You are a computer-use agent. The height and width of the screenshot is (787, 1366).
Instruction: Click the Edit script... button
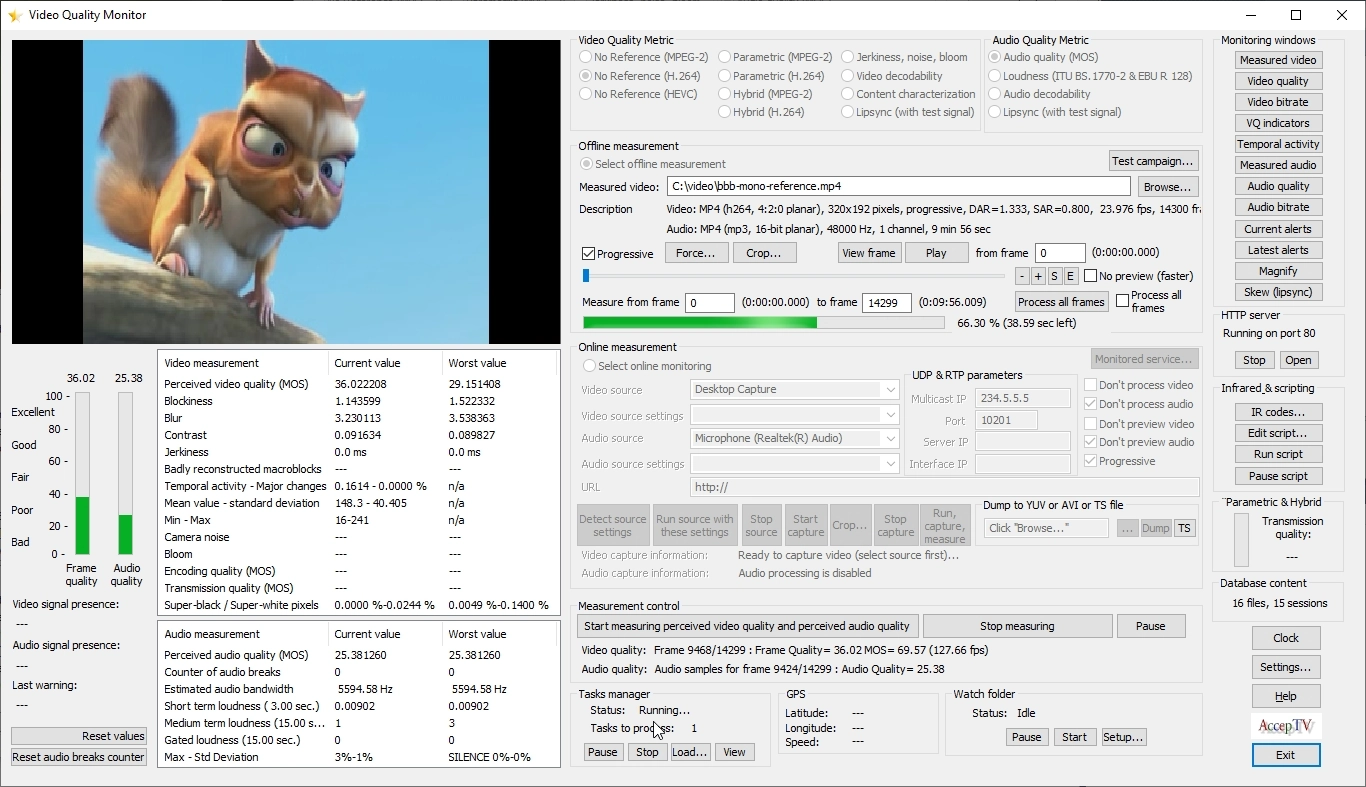pos(1278,433)
